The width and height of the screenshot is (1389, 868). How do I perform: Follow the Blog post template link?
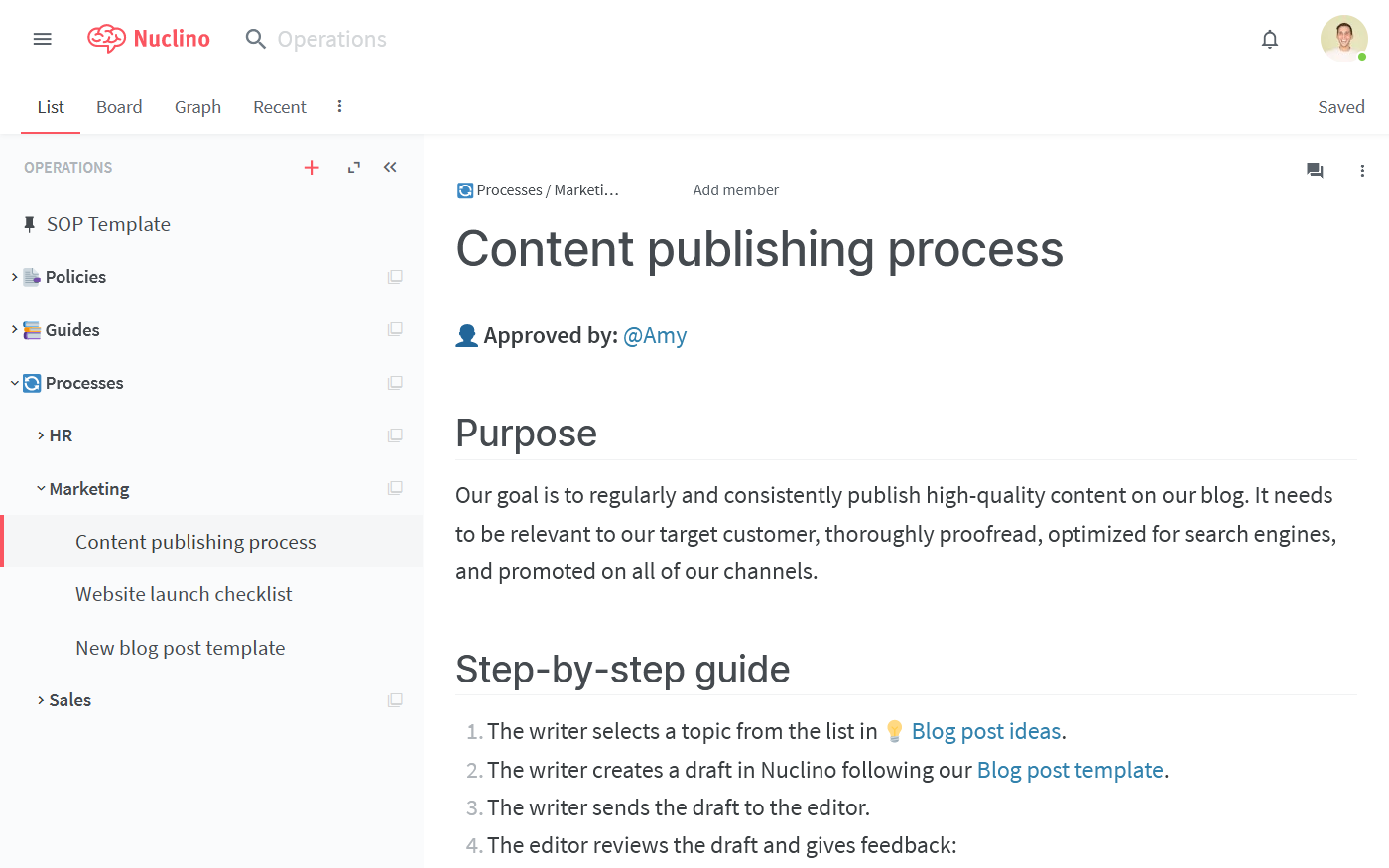(x=1070, y=769)
